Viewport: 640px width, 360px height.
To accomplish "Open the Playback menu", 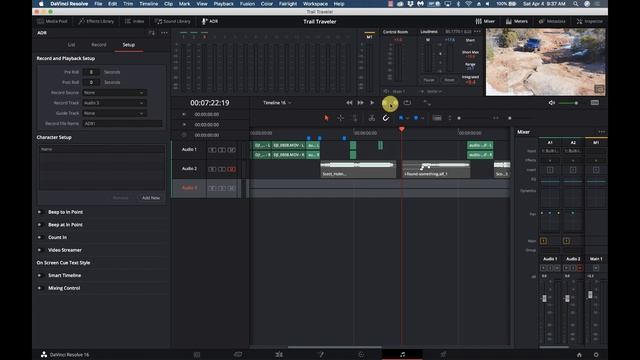I will 224,4.
